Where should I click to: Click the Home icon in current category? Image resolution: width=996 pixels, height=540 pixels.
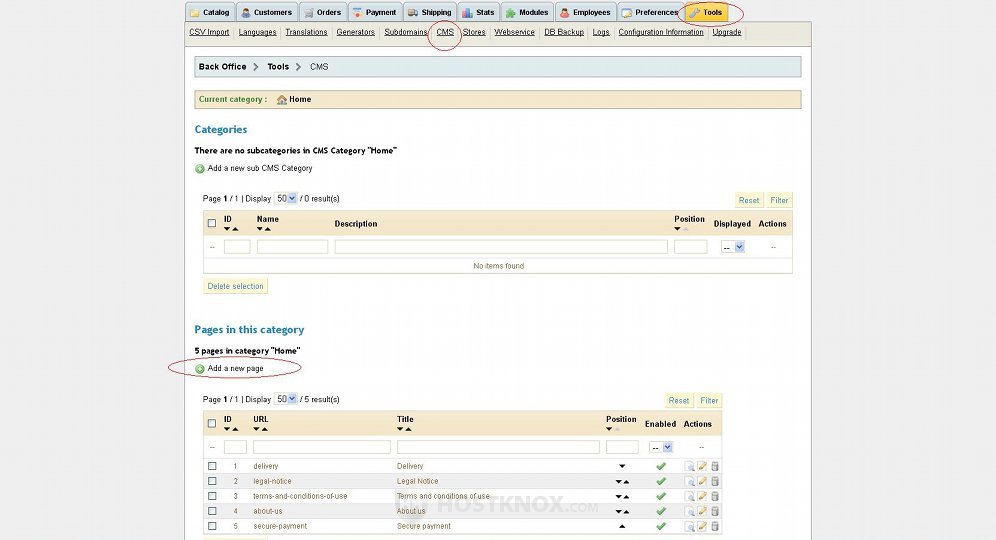pyautogui.click(x=282, y=100)
